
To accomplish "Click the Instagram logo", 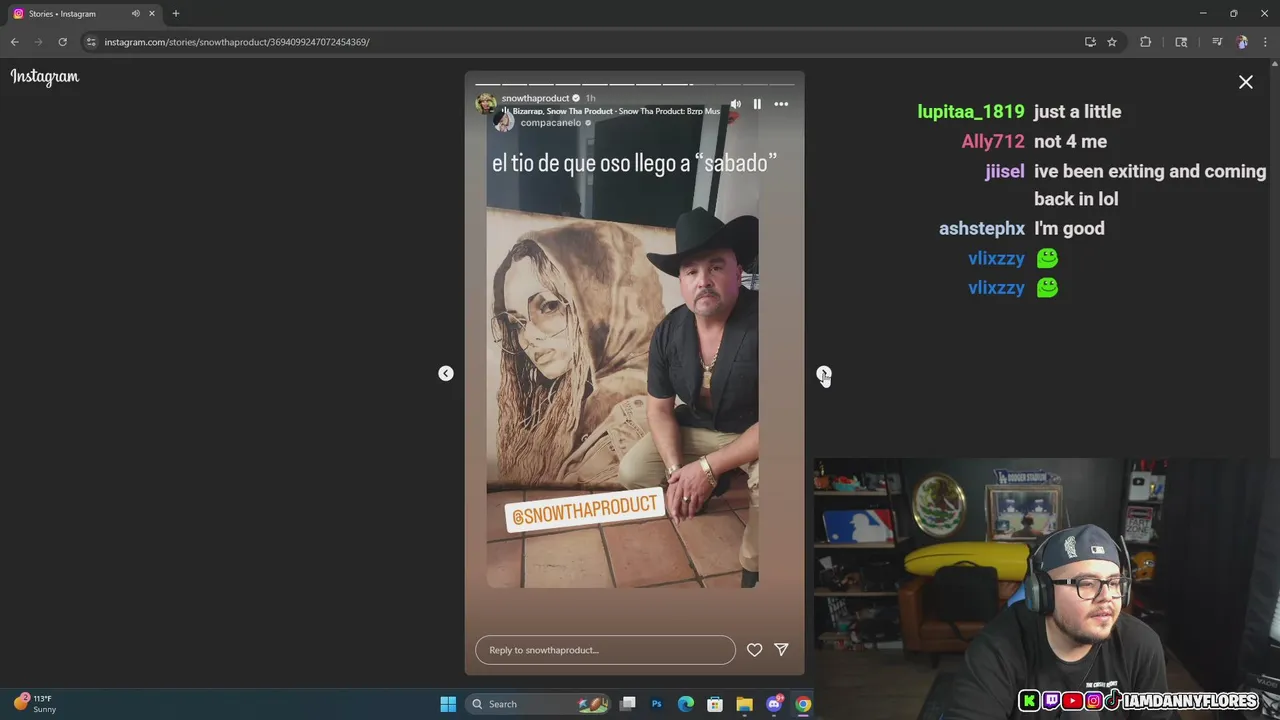I will click(45, 77).
